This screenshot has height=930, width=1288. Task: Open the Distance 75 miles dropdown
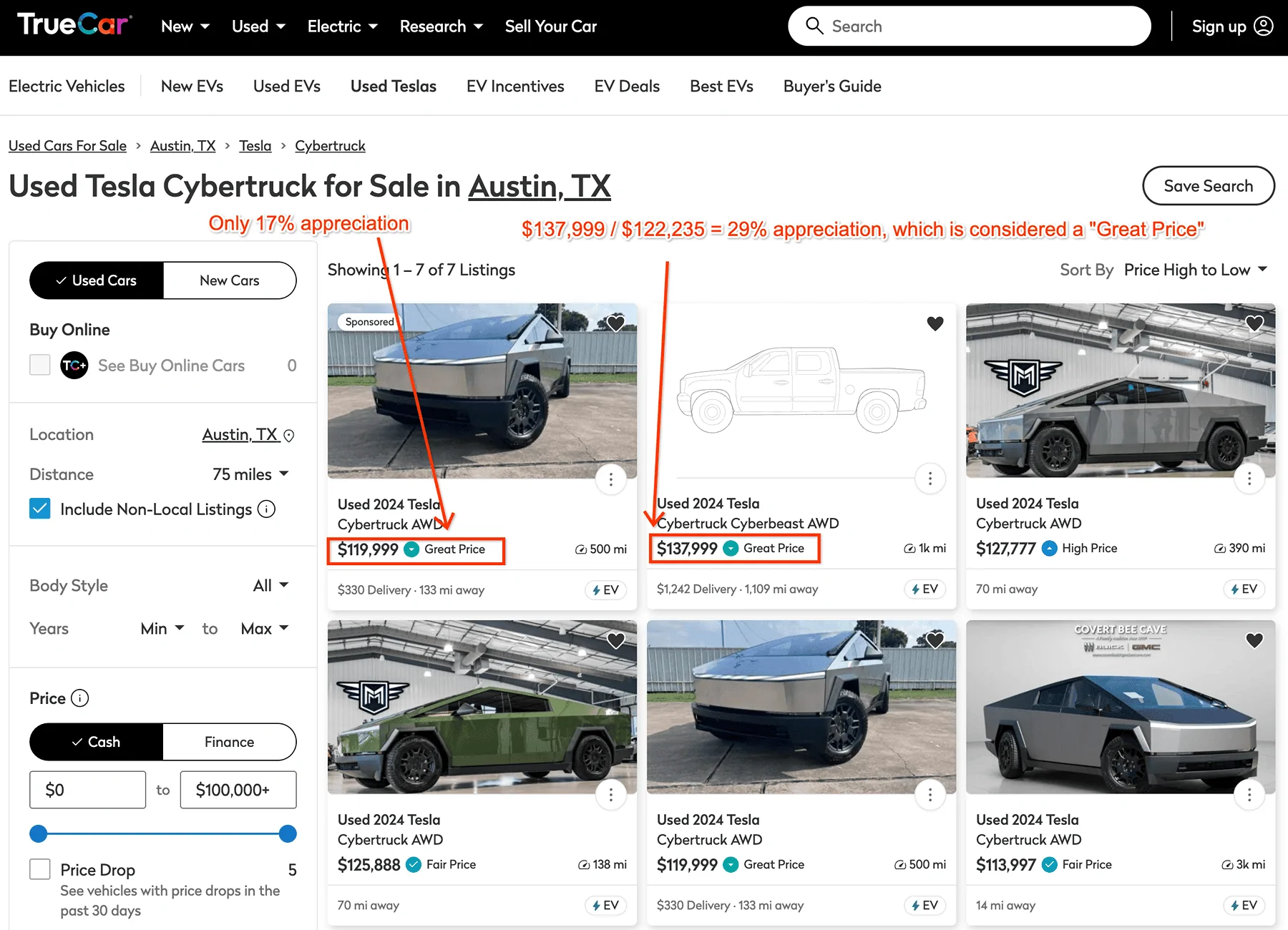[x=250, y=474]
